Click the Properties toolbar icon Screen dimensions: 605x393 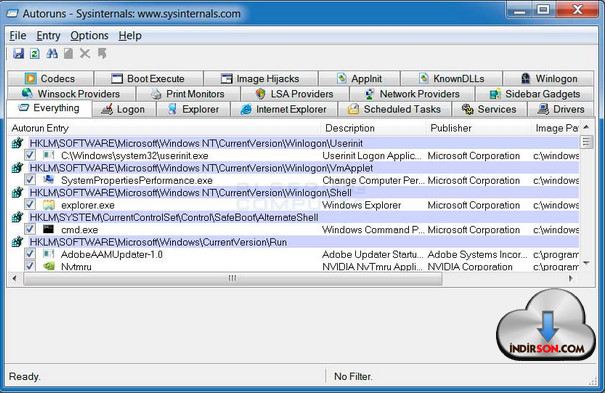point(68,54)
